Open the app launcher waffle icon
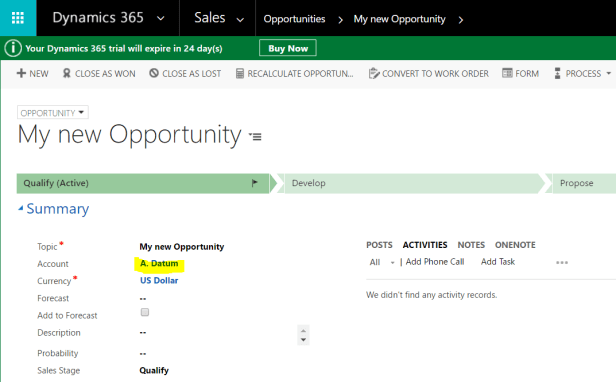 click(x=18, y=18)
